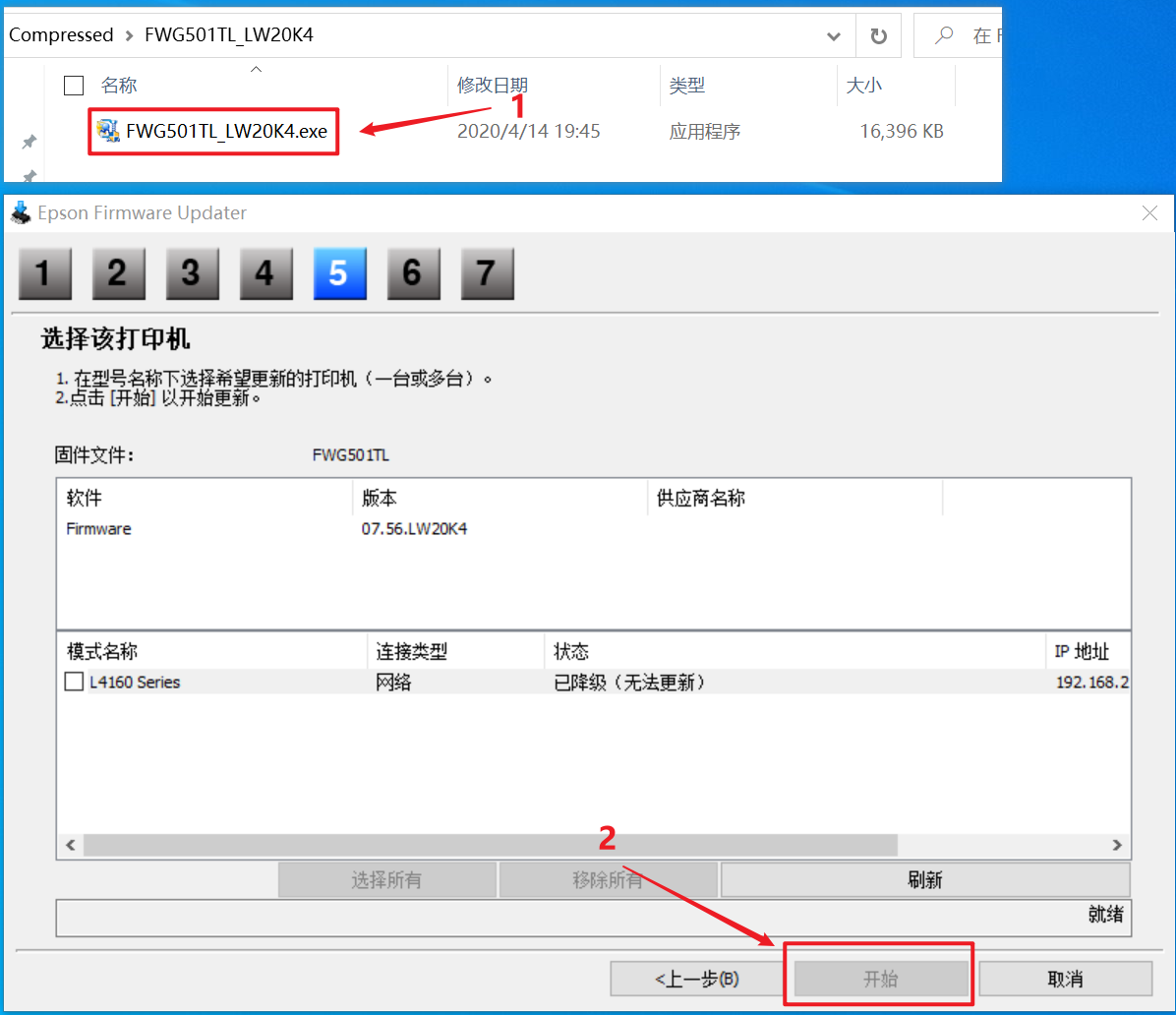The image size is (1176, 1015).
Task: Click status text 已降级（无法更新）
Action: point(629,682)
